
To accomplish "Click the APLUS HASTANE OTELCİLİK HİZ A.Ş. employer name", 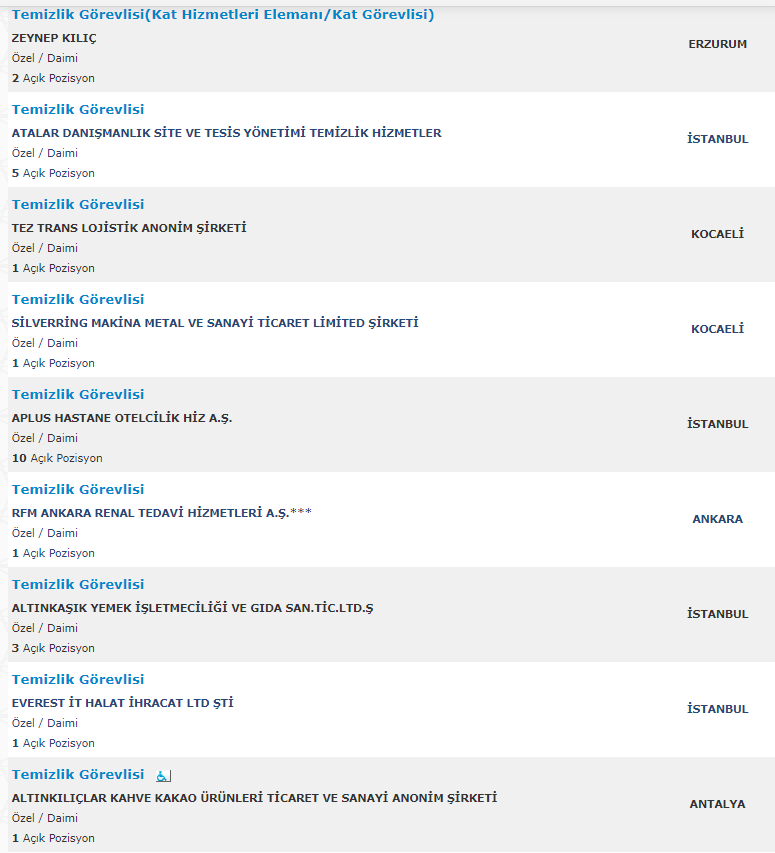I will click(122, 418).
